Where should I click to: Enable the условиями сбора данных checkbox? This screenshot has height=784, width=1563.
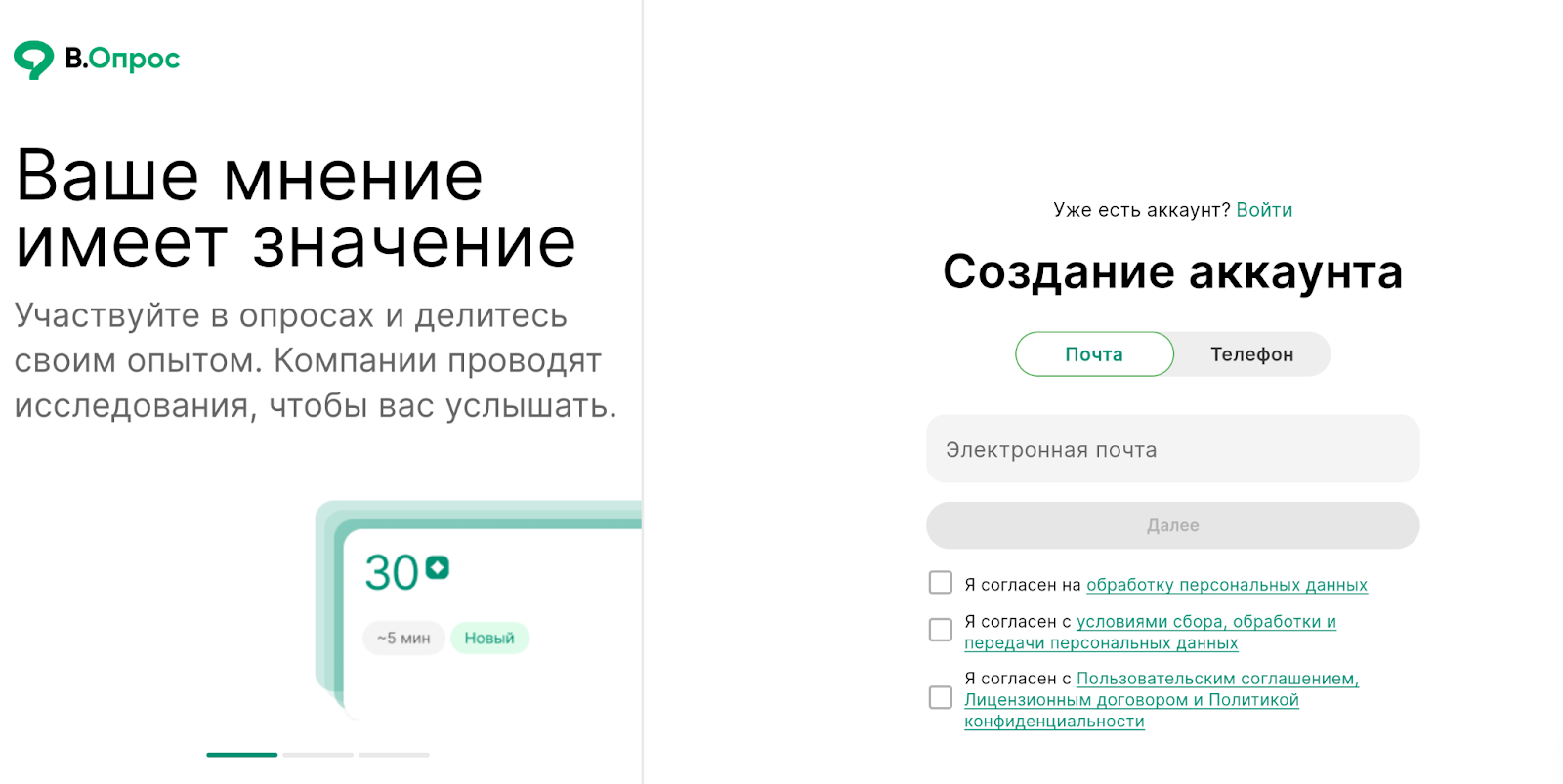pos(940,629)
